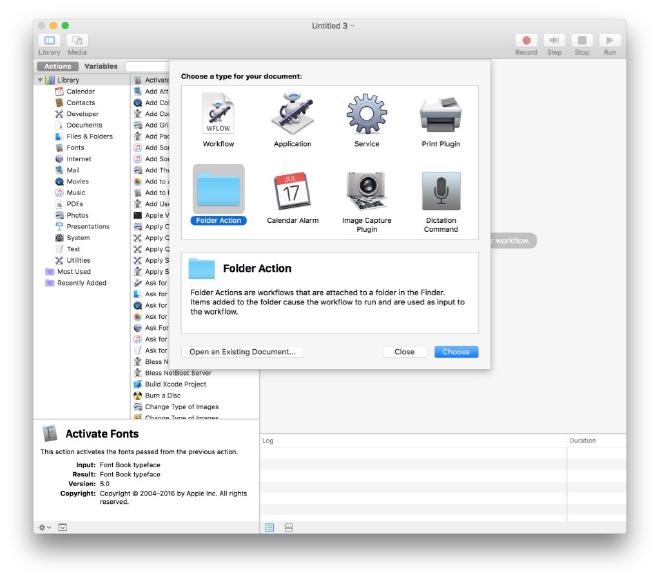Select Fonts category in Library
660x581 pixels.
[x=75, y=148]
